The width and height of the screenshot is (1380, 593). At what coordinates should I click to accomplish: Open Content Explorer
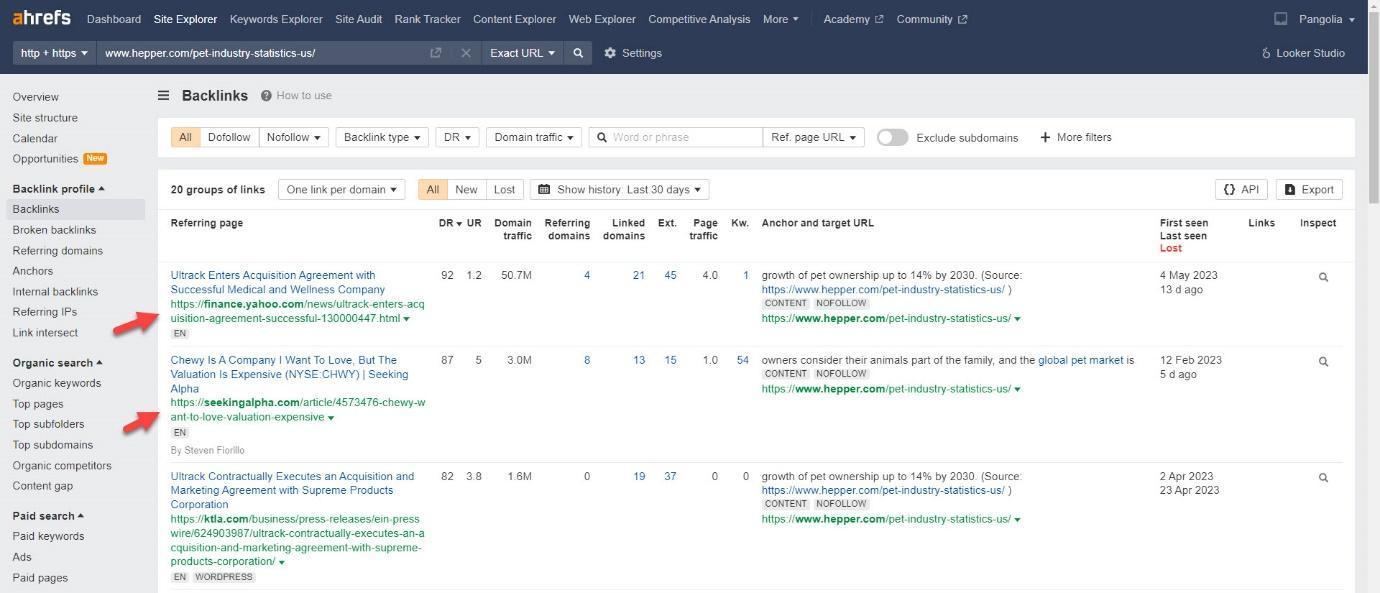[514, 19]
